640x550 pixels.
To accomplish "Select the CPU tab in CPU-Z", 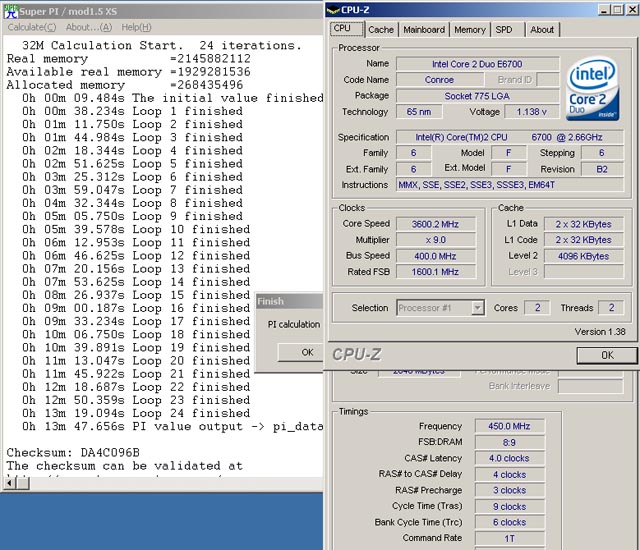I will pyautogui.click(x=346, y=29).
